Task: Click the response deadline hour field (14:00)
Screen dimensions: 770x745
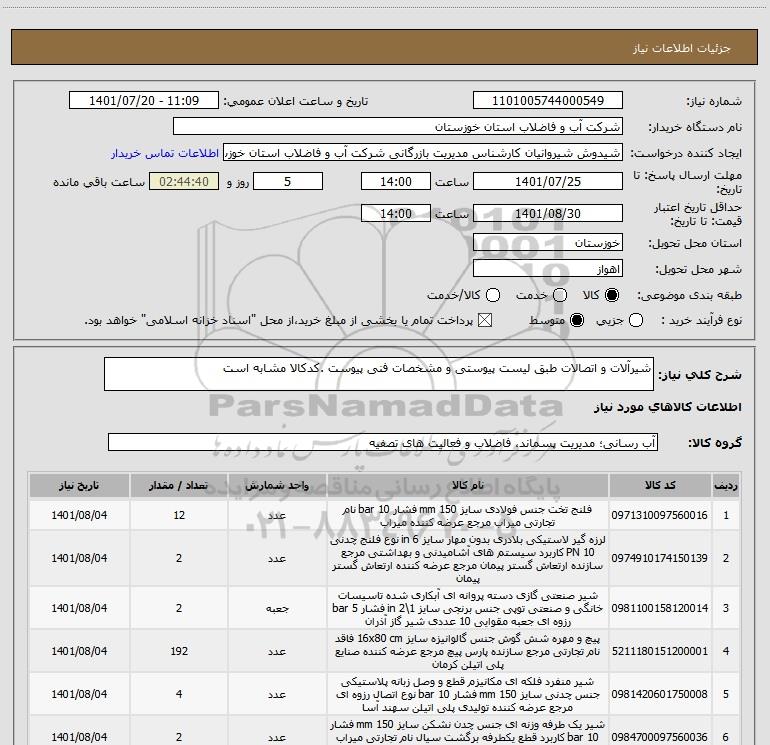Action: tap(396, 182)
